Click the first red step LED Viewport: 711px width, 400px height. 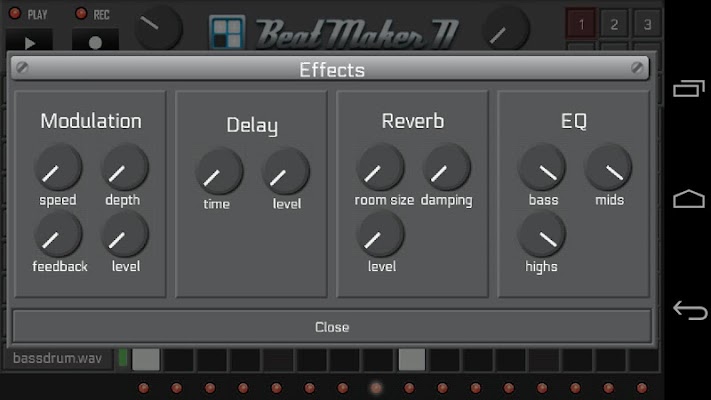(x=144, y=388)
